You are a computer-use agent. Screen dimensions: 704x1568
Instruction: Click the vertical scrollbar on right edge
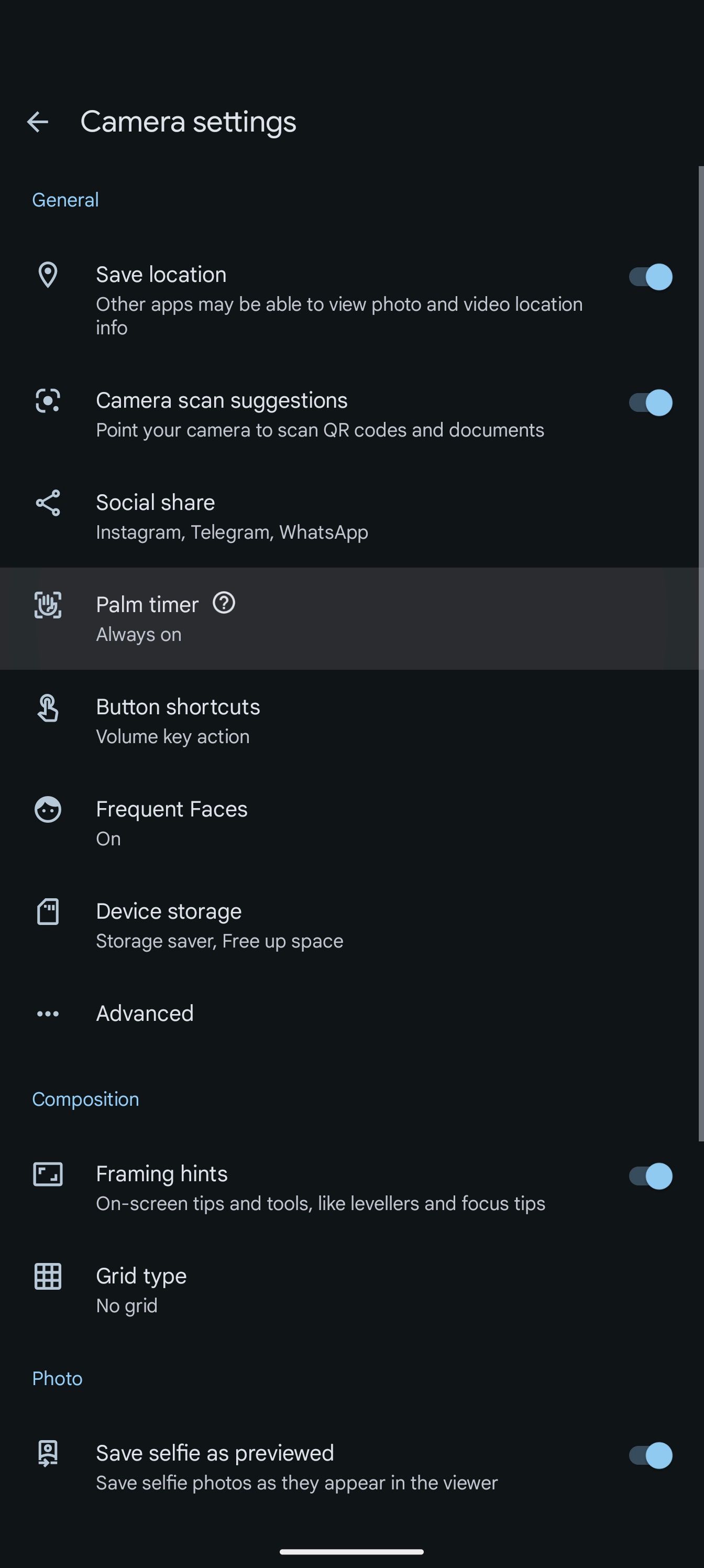click(x=700, y=652)
